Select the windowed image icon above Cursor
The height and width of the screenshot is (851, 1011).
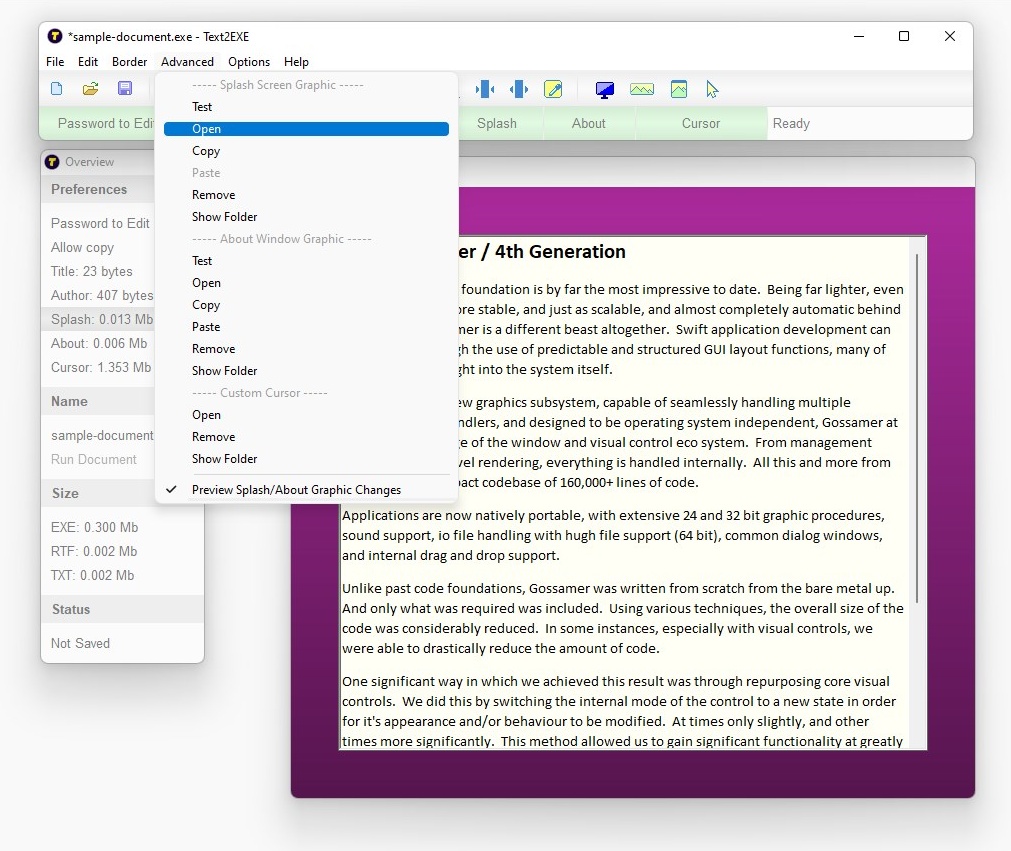pos(679,89)
